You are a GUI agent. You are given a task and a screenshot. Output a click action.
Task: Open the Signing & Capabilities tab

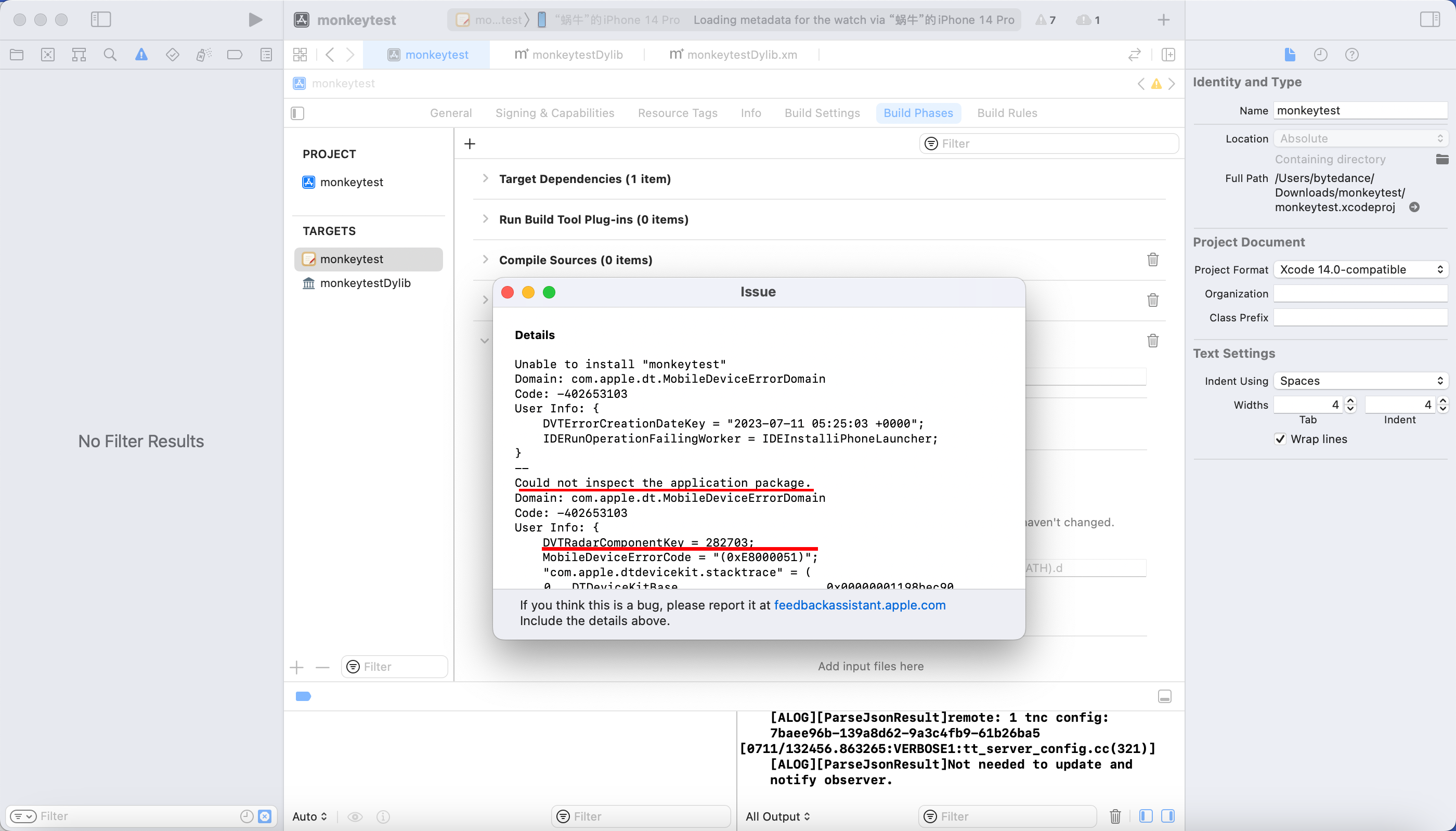click(x=554, y=112)
